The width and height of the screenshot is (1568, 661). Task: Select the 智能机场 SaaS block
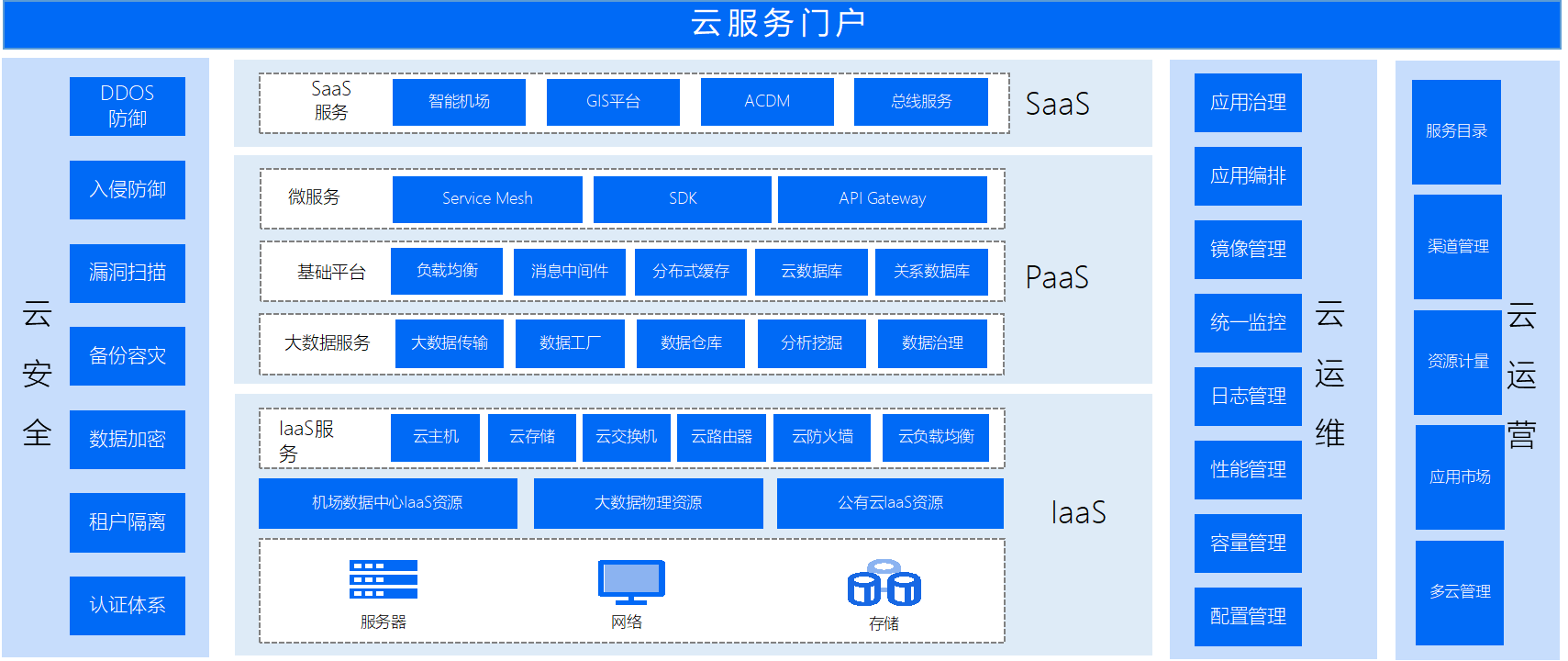459,101
